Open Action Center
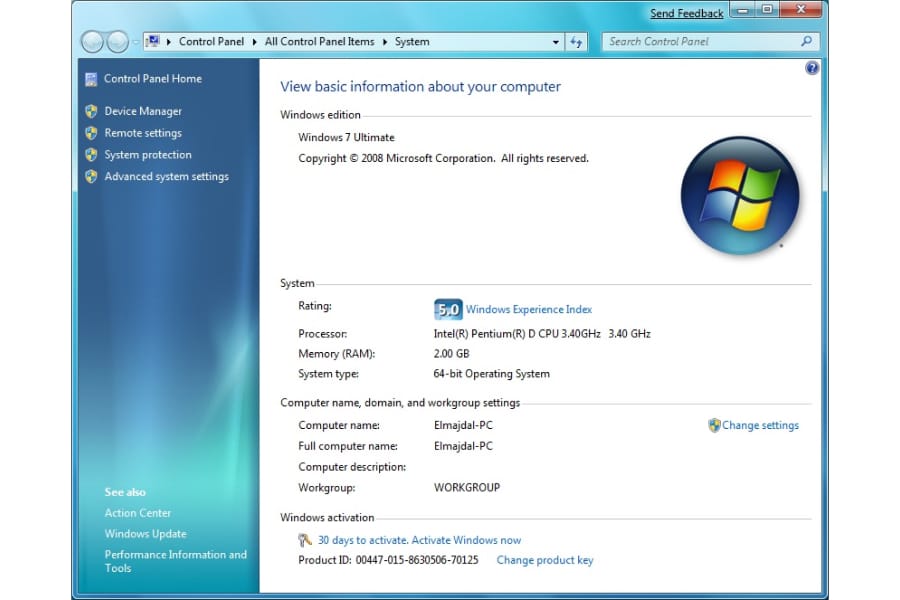900x600 pixels. (138, 513)
